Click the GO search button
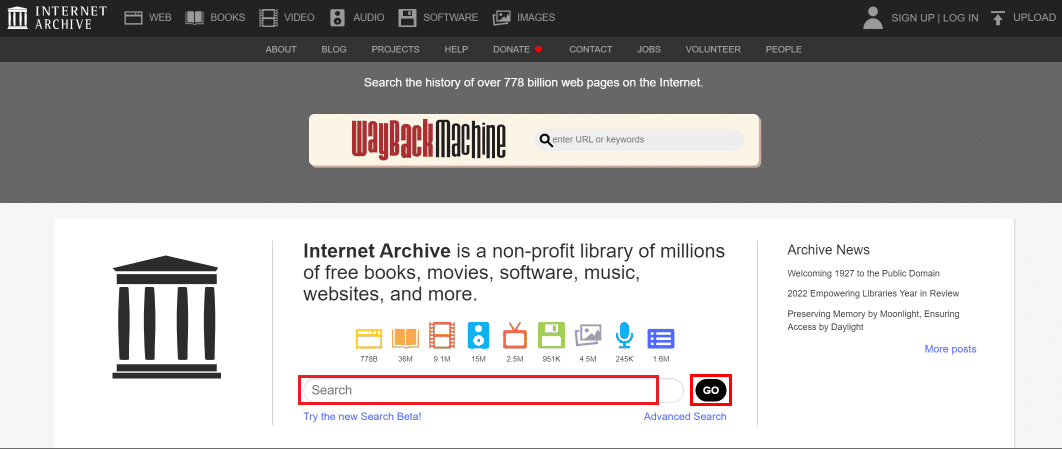 point(710,390)
